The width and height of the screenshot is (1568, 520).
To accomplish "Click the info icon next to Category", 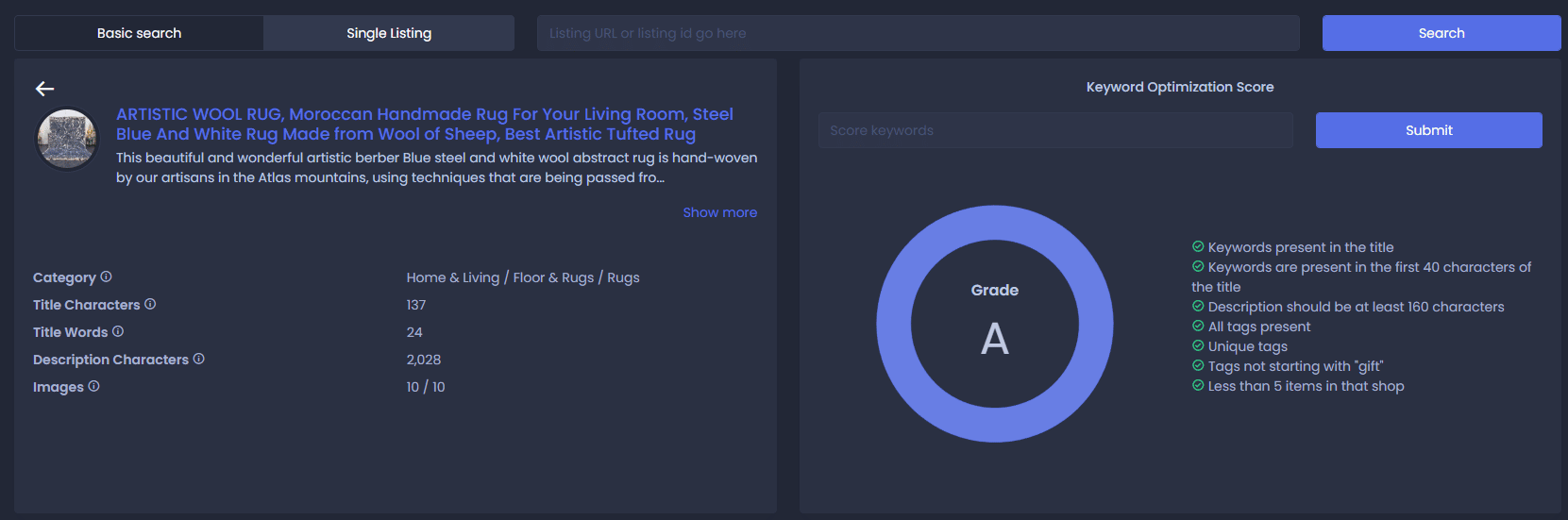I will [106, 277].
